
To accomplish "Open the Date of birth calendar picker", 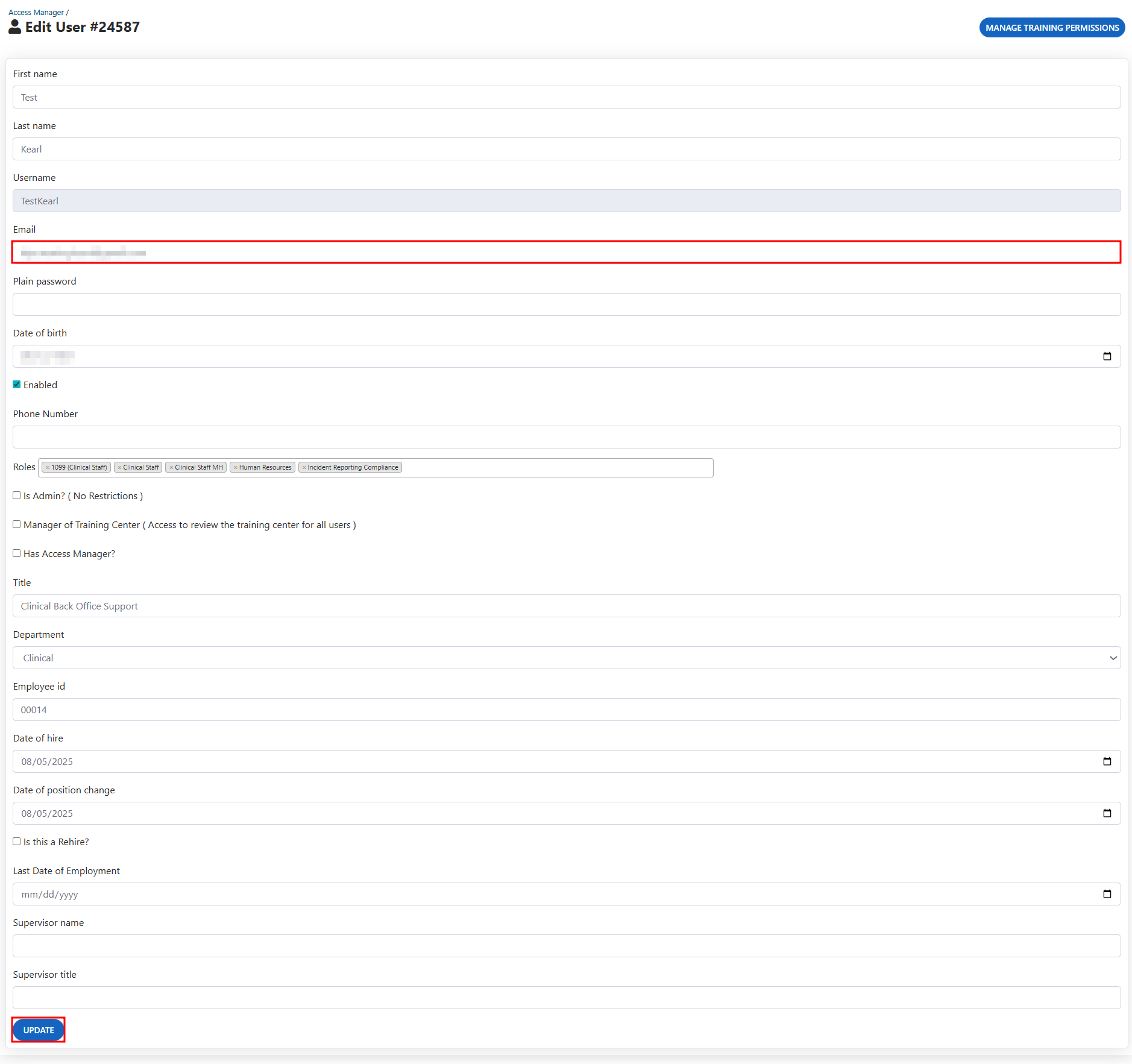I will coord(1107,356).
